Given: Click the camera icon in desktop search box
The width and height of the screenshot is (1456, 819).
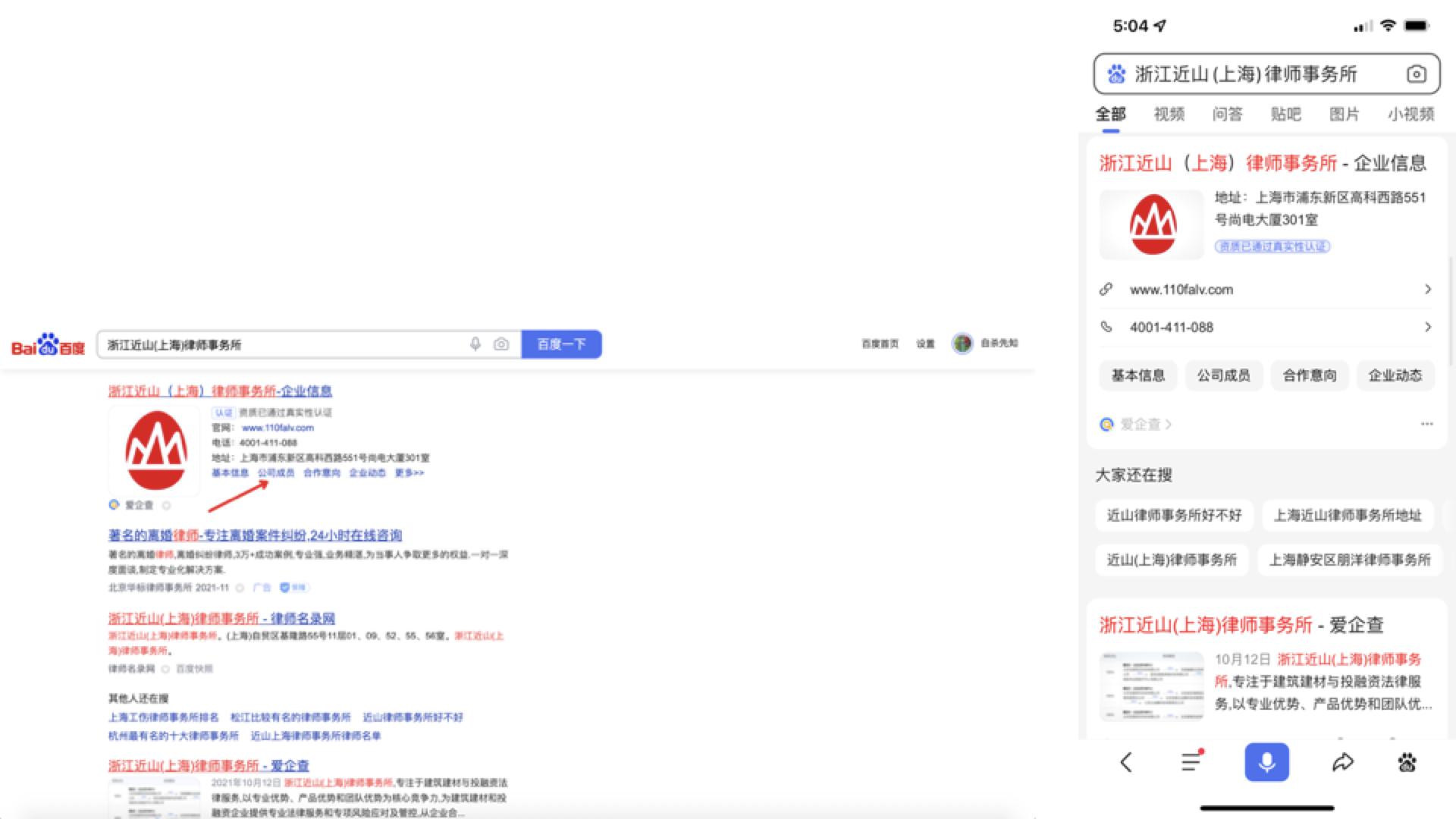Looking at the screenshot, I should [x=501, y=344].
